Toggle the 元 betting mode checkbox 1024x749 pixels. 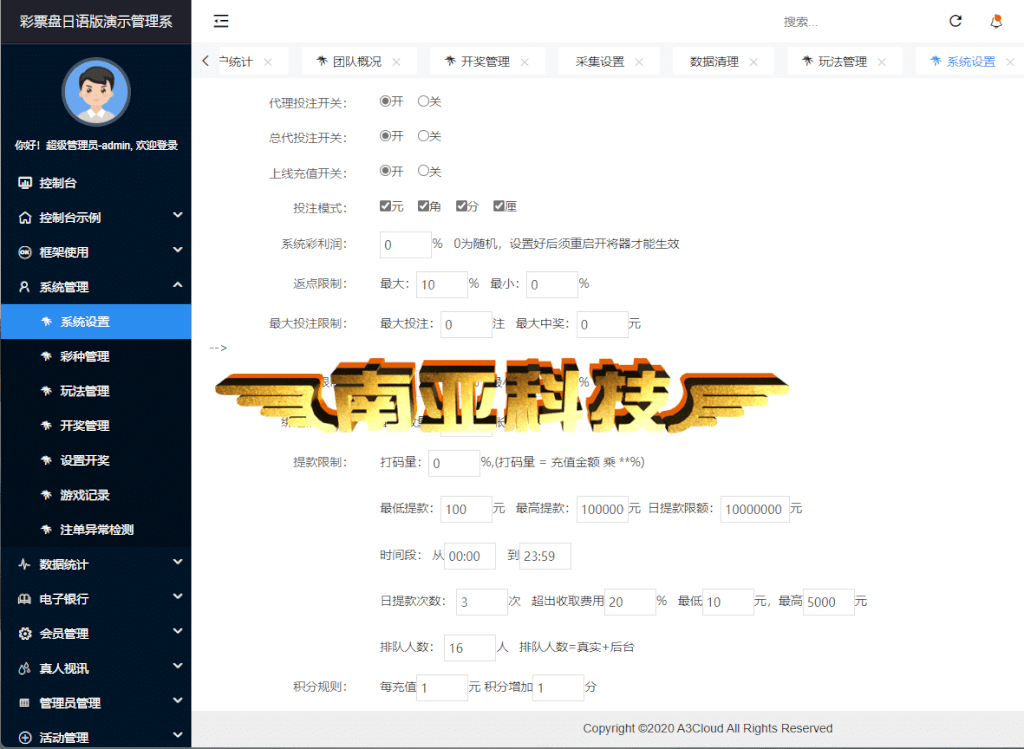[385, 206]
